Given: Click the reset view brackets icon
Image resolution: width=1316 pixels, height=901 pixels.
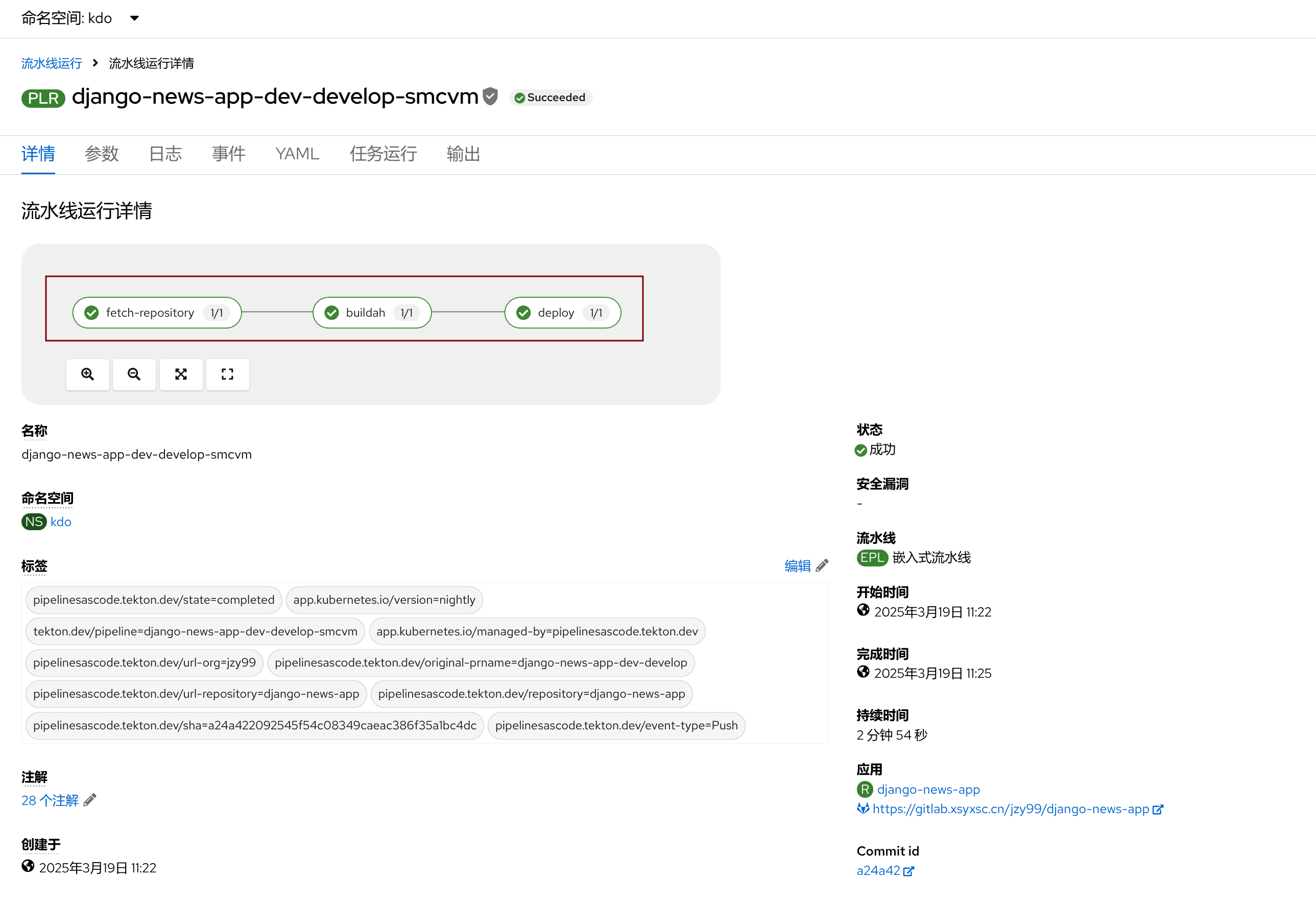Looking at the screenshot, I should (x=227, y=374).
